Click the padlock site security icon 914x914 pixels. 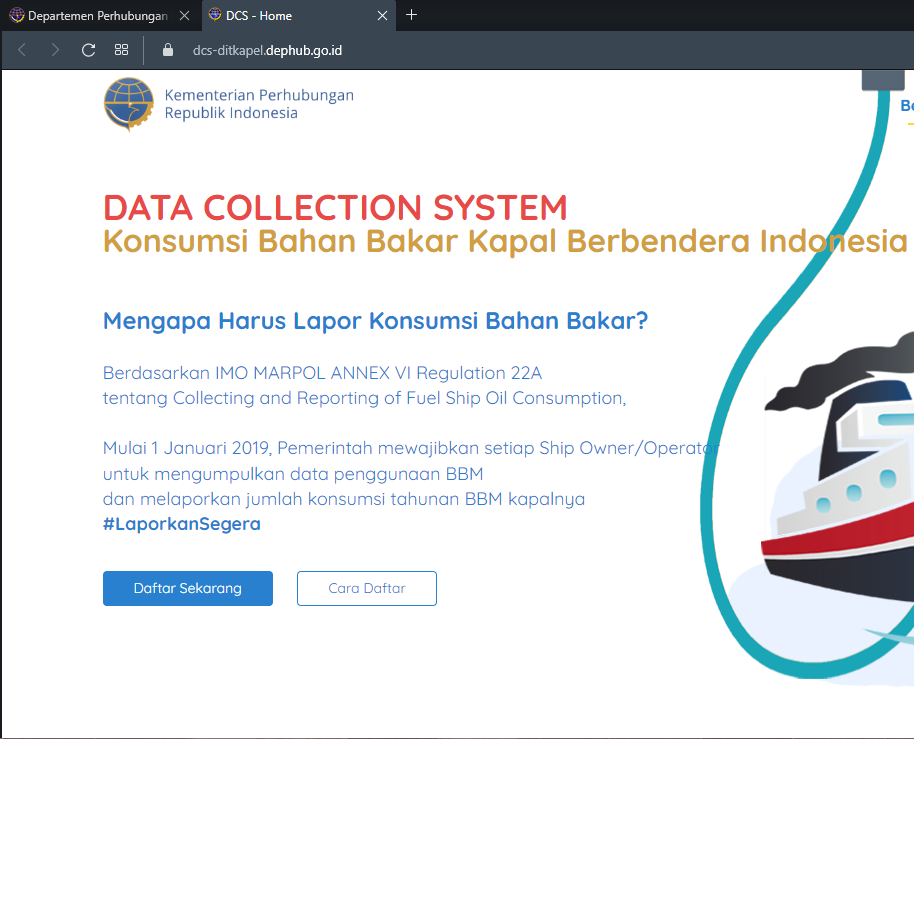click(x=168, y=50)
